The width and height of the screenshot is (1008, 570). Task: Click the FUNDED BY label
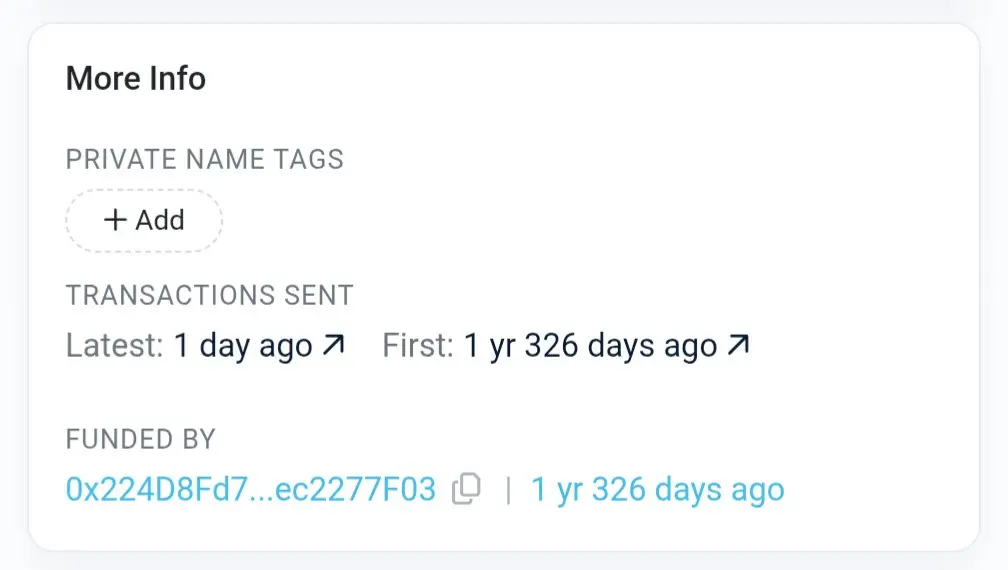pyautogui.click(x=140, y=440)
